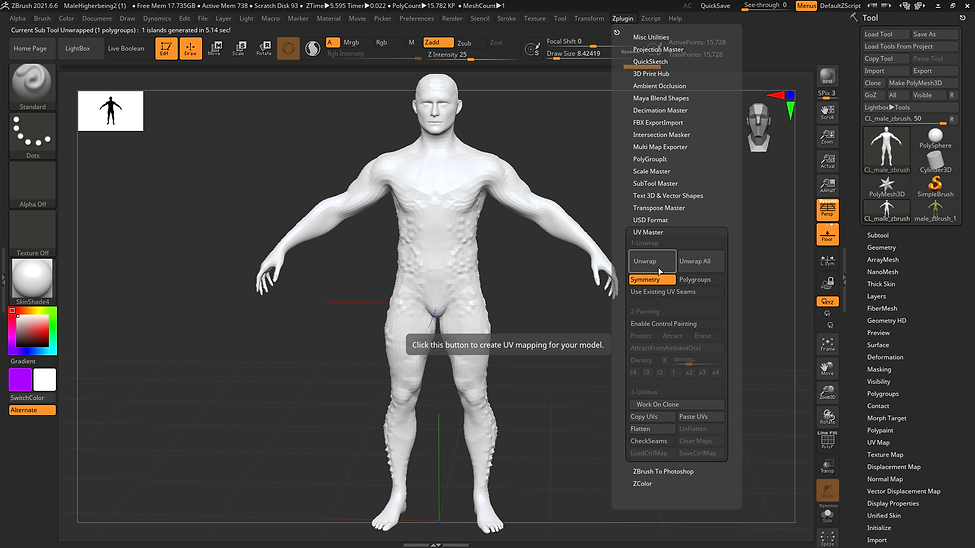Expand the Subtool palette section

(x=877, y=235)
